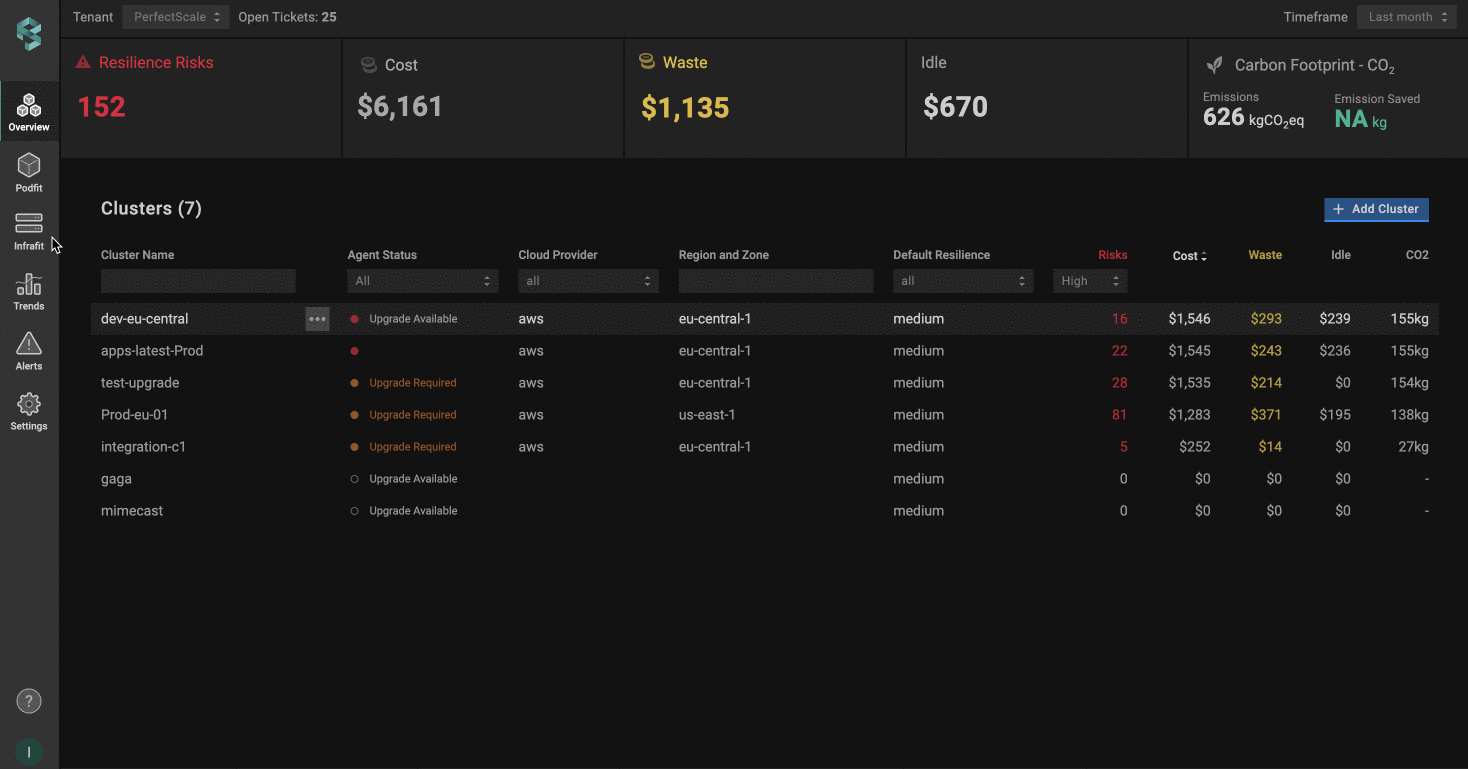The width and height of the screenshot is (1468, 769).
Task: Click the PerfectScale logo
Action: [x=29, y=33]
